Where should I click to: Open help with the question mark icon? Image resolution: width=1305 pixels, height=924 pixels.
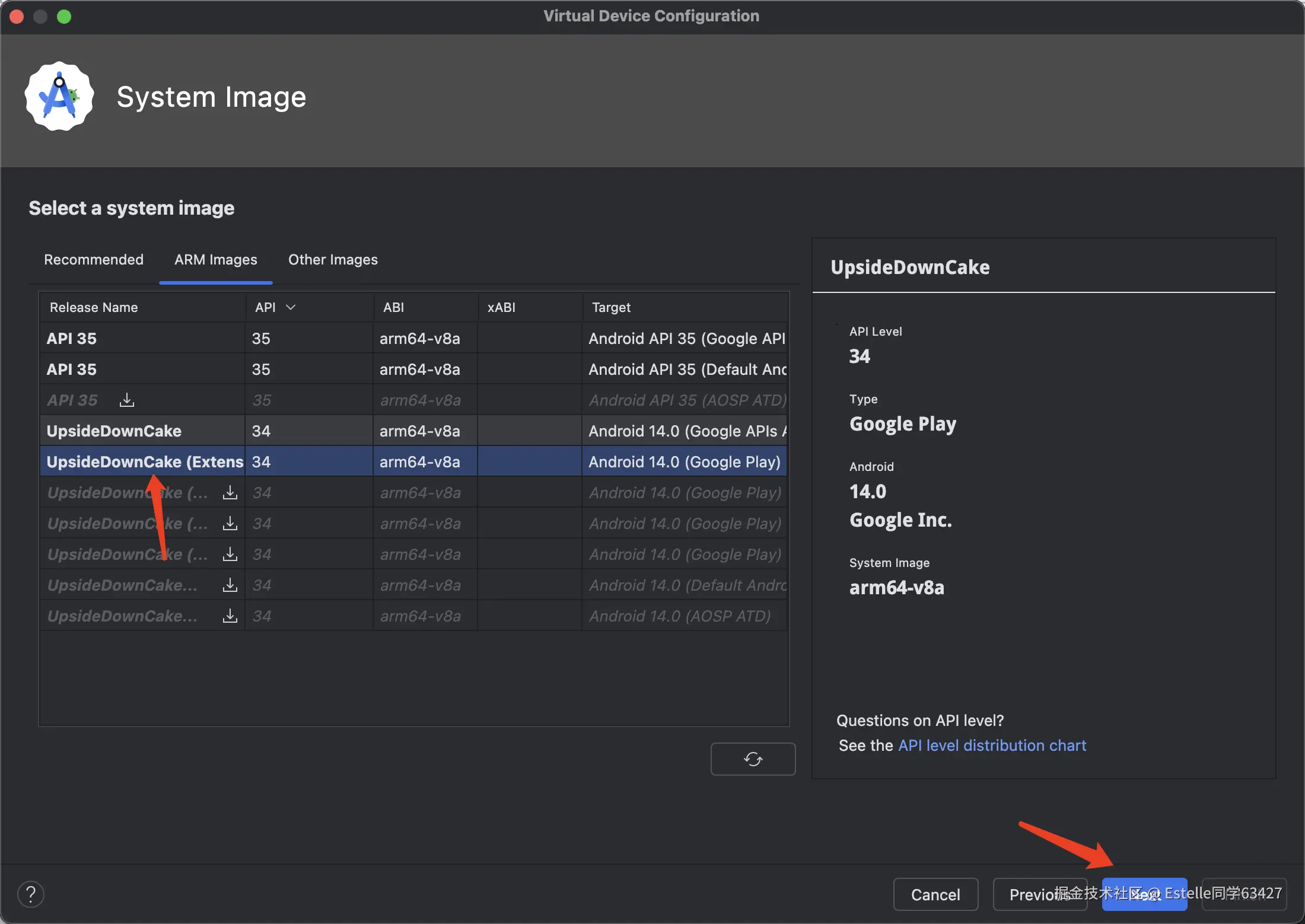click(x=31, y=894)
